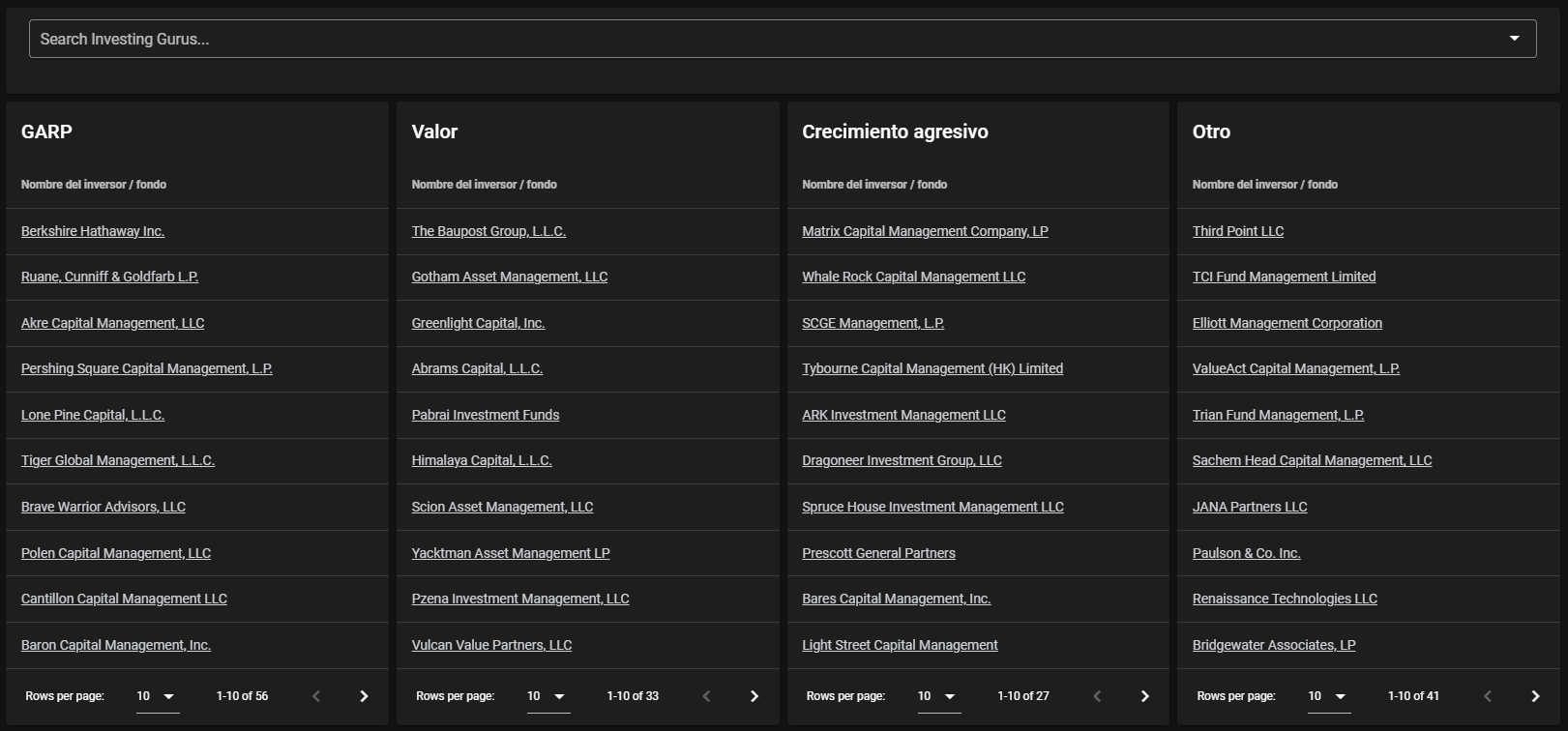Image resolution: width=1568 pixels, height=731 pixels.
Task: Select Tybourne Capital Management (HK) Limited
Action: coord(932,368)
